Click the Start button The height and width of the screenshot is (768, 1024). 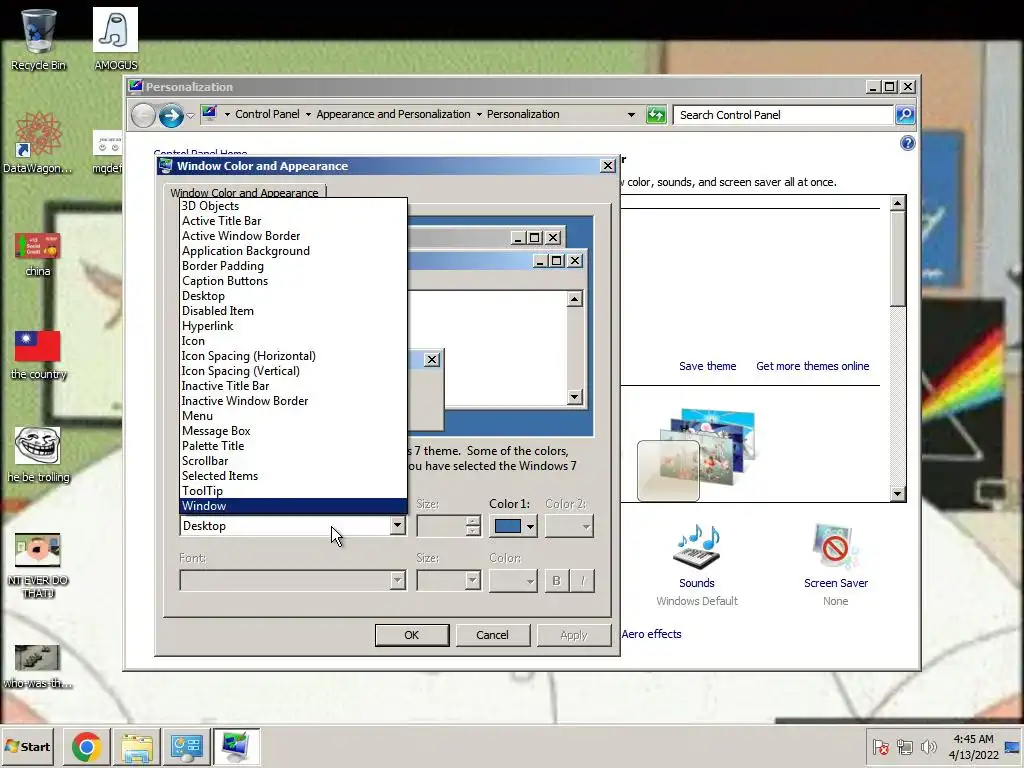coord(27,746)
